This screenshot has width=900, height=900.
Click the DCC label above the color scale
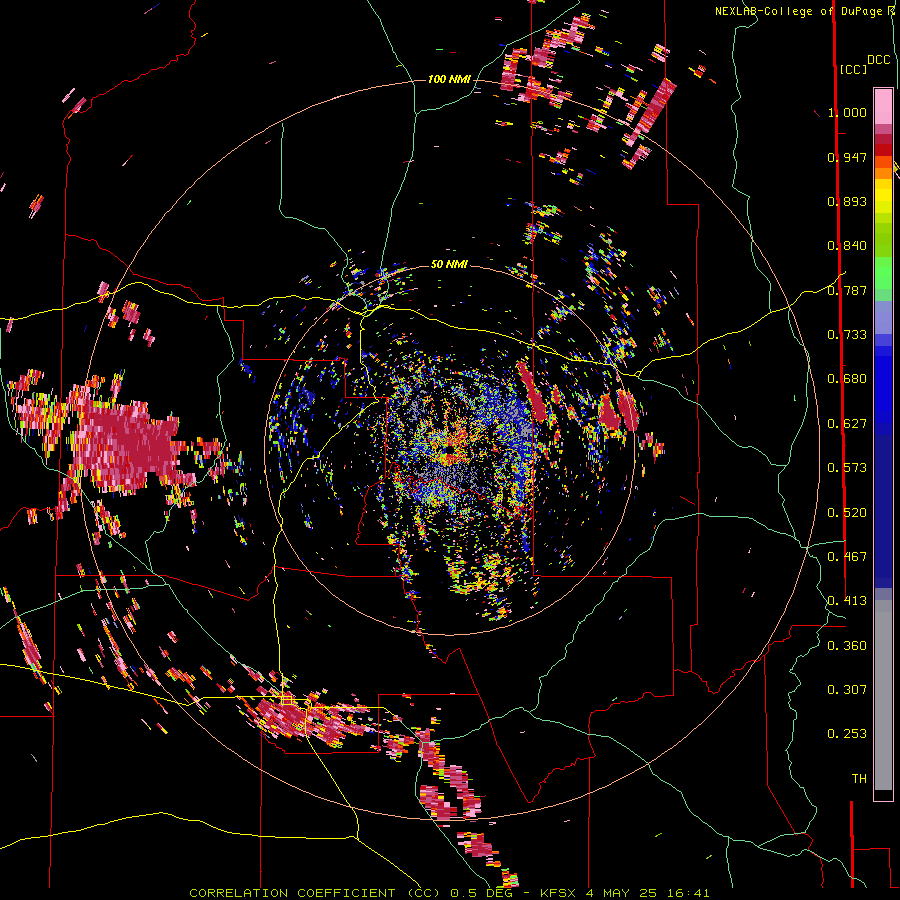pyautogui.click(x=879, y=60)
